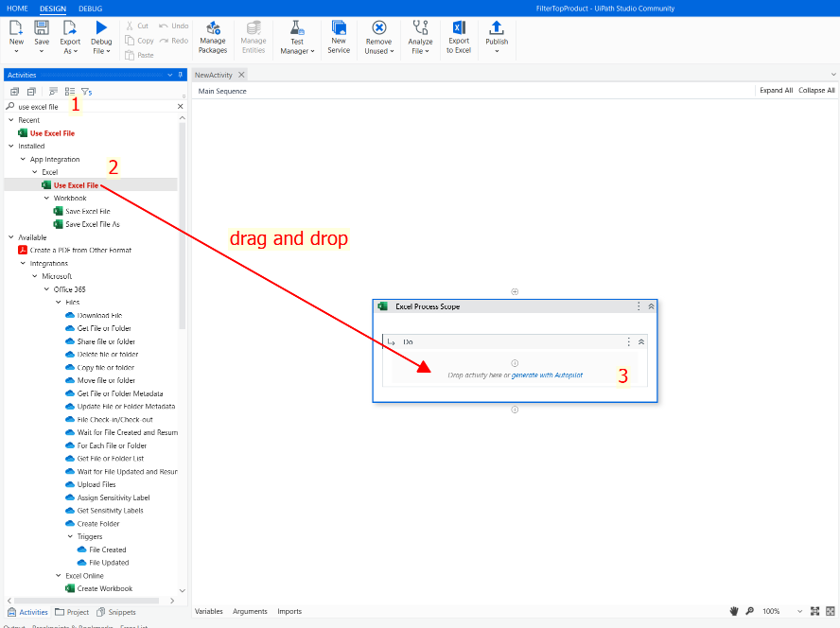This screenshot has height=628, width=840.
Task: Click Redo in the ribbon
Action: click(174, 40)
